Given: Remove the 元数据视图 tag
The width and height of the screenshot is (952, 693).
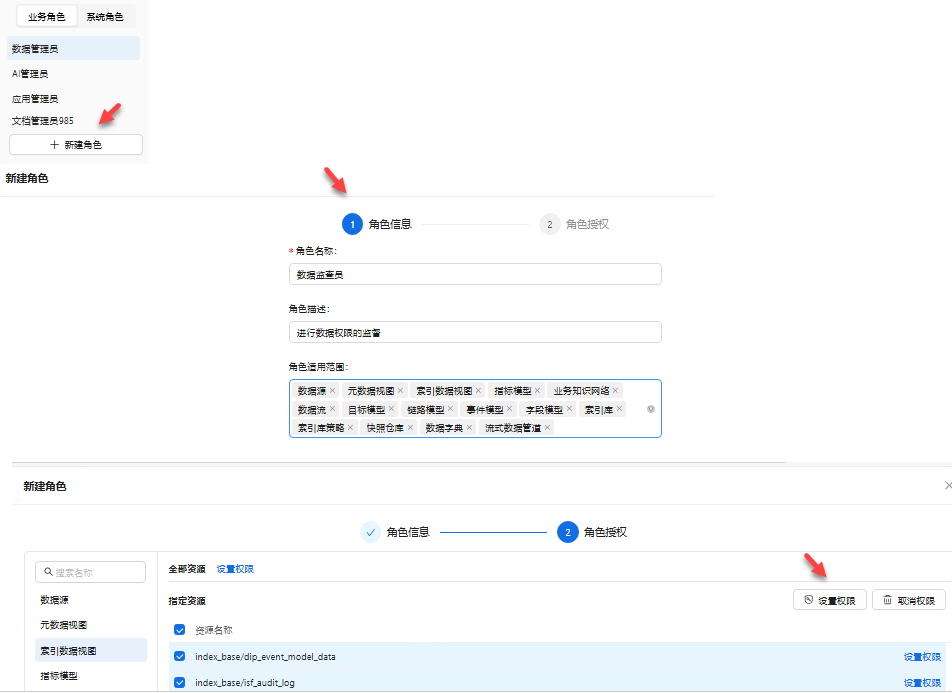Looking at the screenshot, I should click(401, 391).
